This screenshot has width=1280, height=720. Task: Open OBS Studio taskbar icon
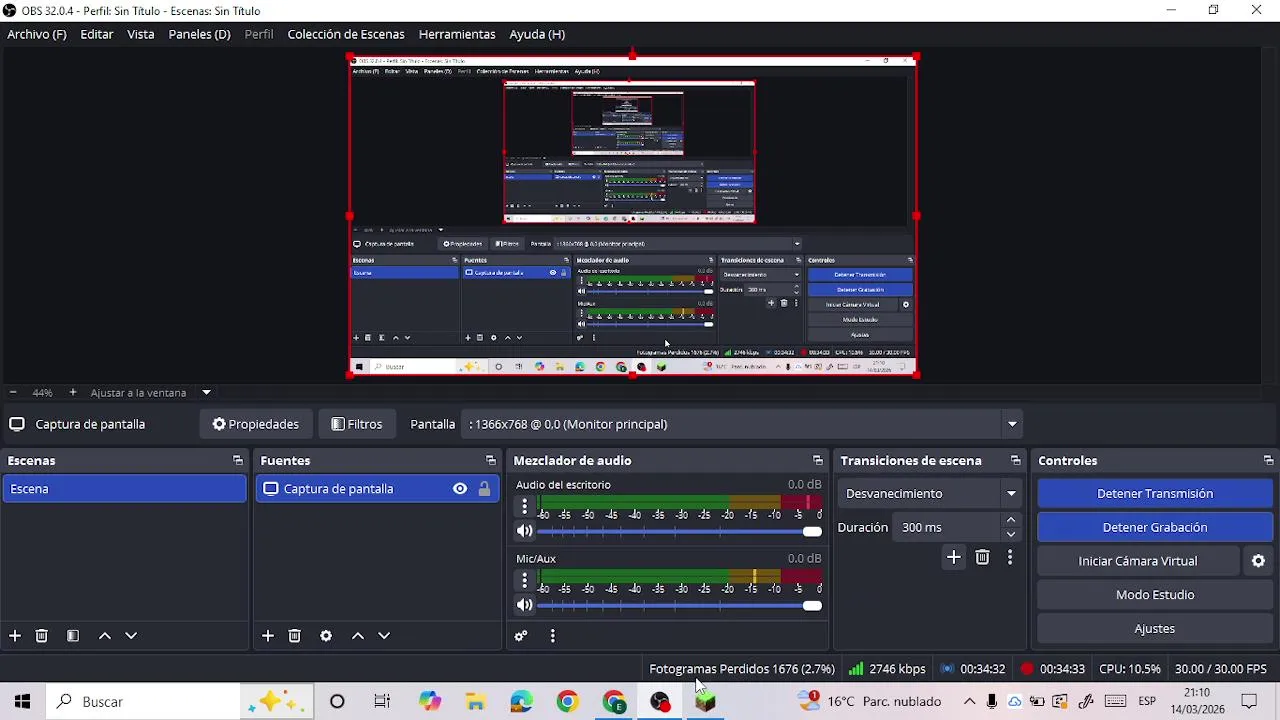pos(660,702)
